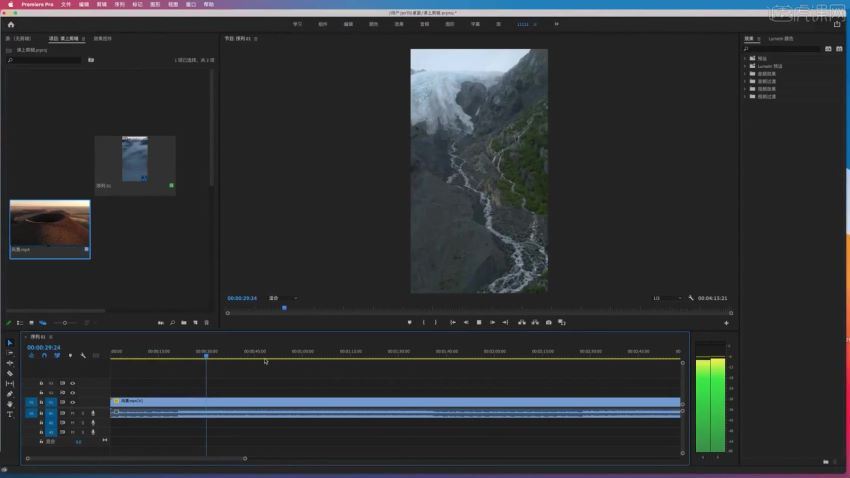Go to In point in Program monitor
Viewport: 850px width, 478px height.
click(453, 322)
